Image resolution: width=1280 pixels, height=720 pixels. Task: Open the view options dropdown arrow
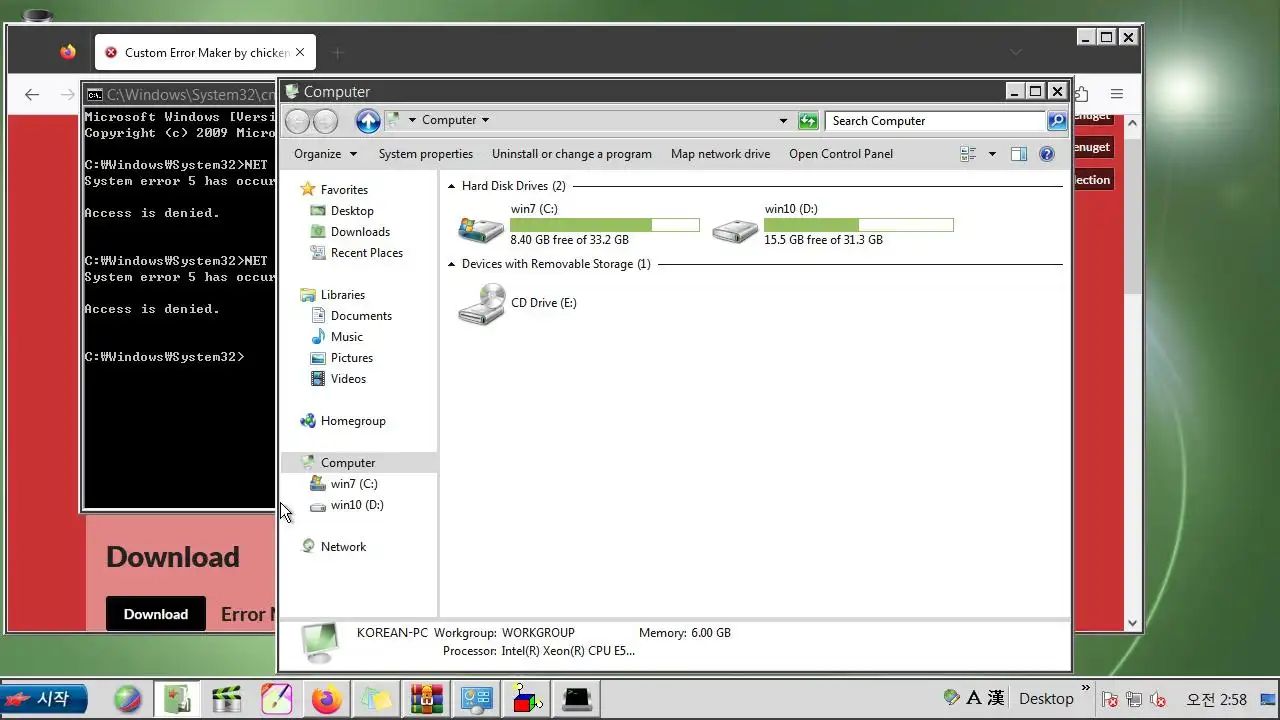coord(992,154)
